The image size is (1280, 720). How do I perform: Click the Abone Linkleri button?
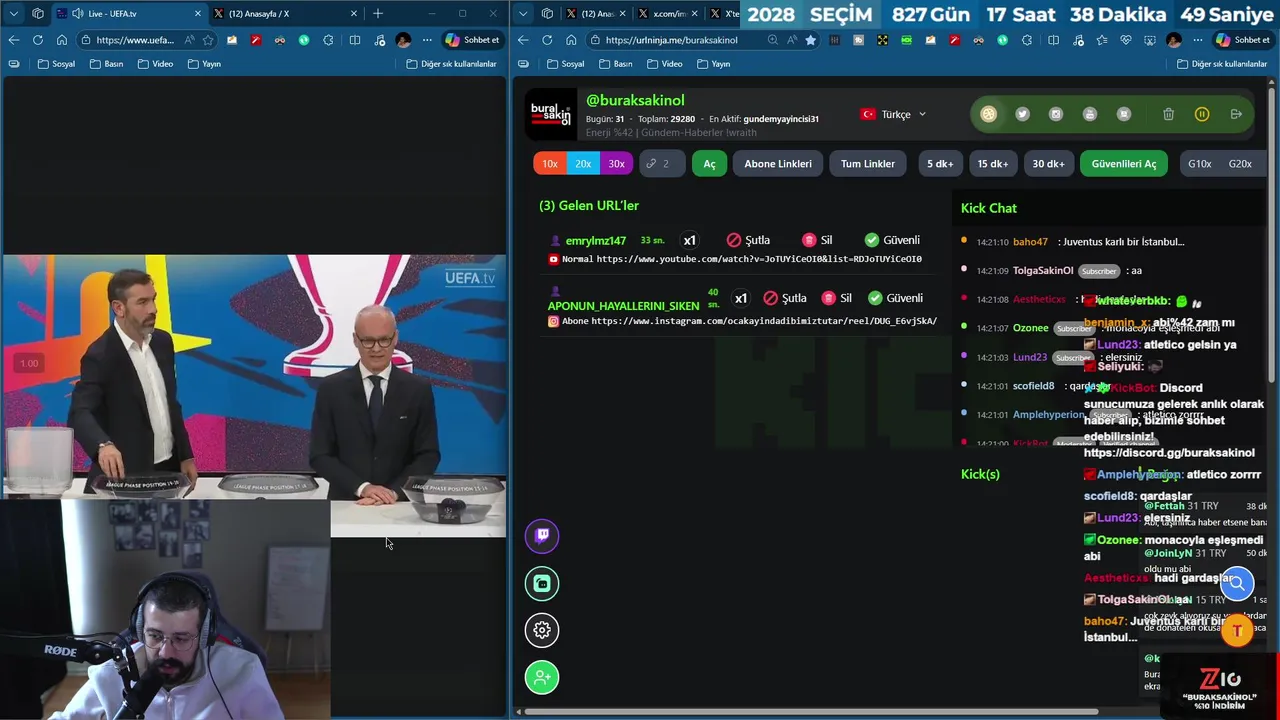[x=778, y=164]
